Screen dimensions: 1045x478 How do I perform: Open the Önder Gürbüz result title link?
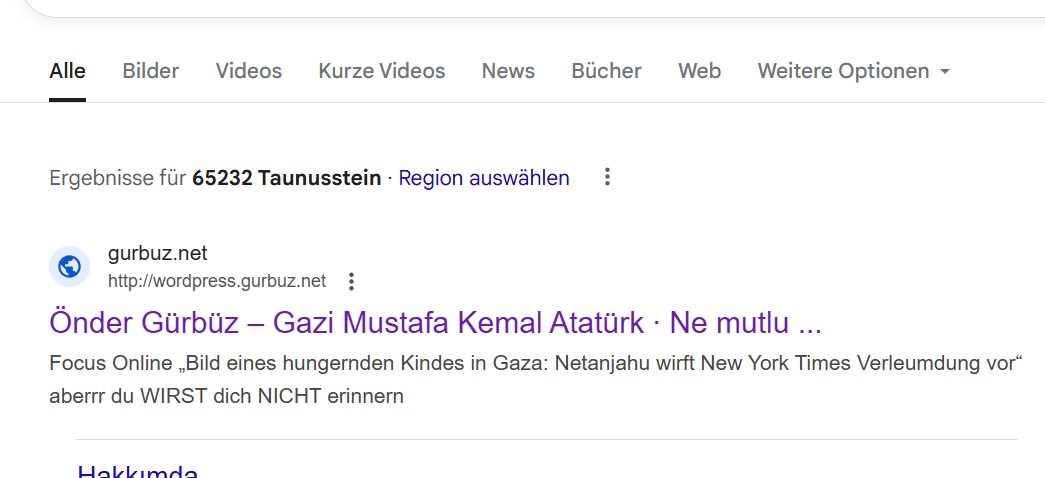(x=435, y=323)
